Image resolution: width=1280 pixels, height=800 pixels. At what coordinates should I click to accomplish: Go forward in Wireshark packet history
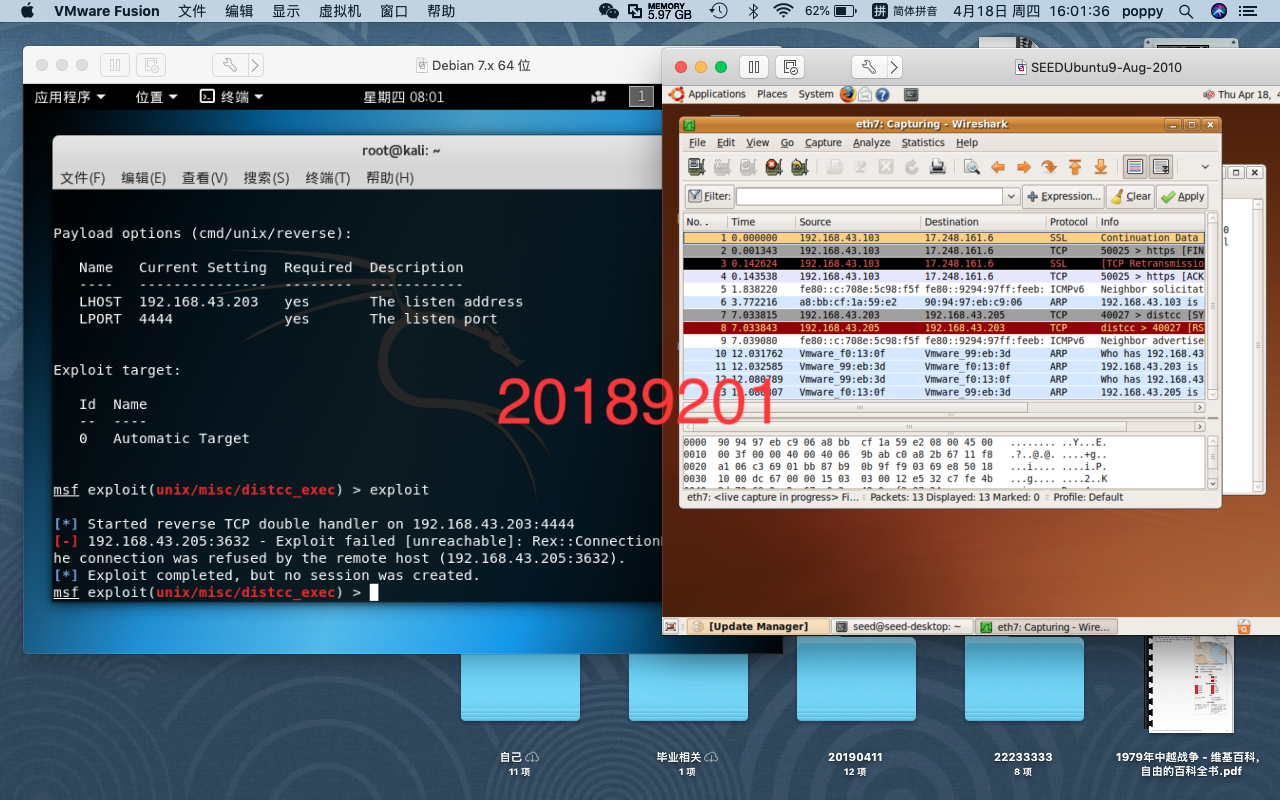pyautogui.click(x=1023, y=167)
